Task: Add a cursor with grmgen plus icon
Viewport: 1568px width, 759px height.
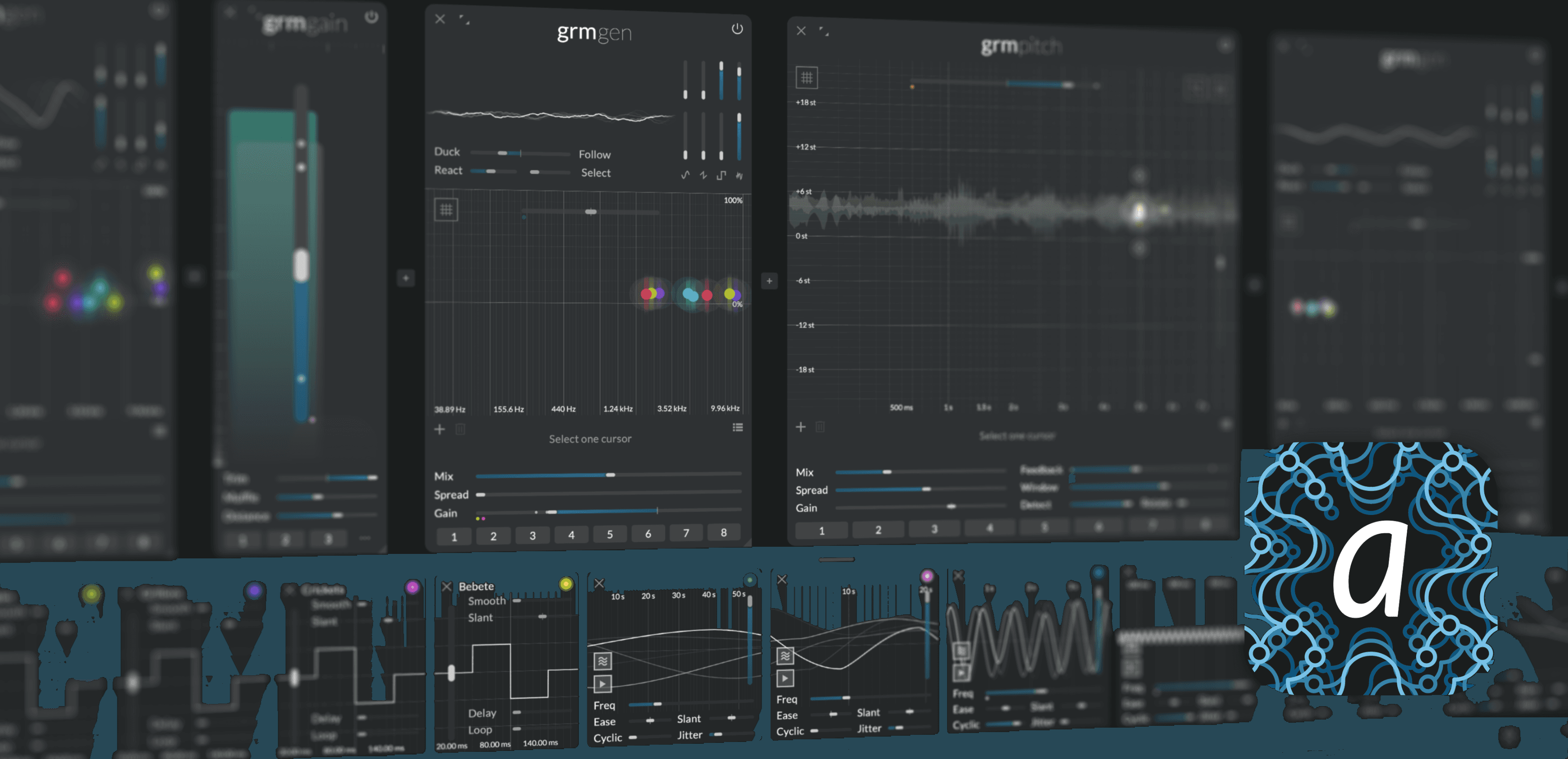Action: point(439,429)
